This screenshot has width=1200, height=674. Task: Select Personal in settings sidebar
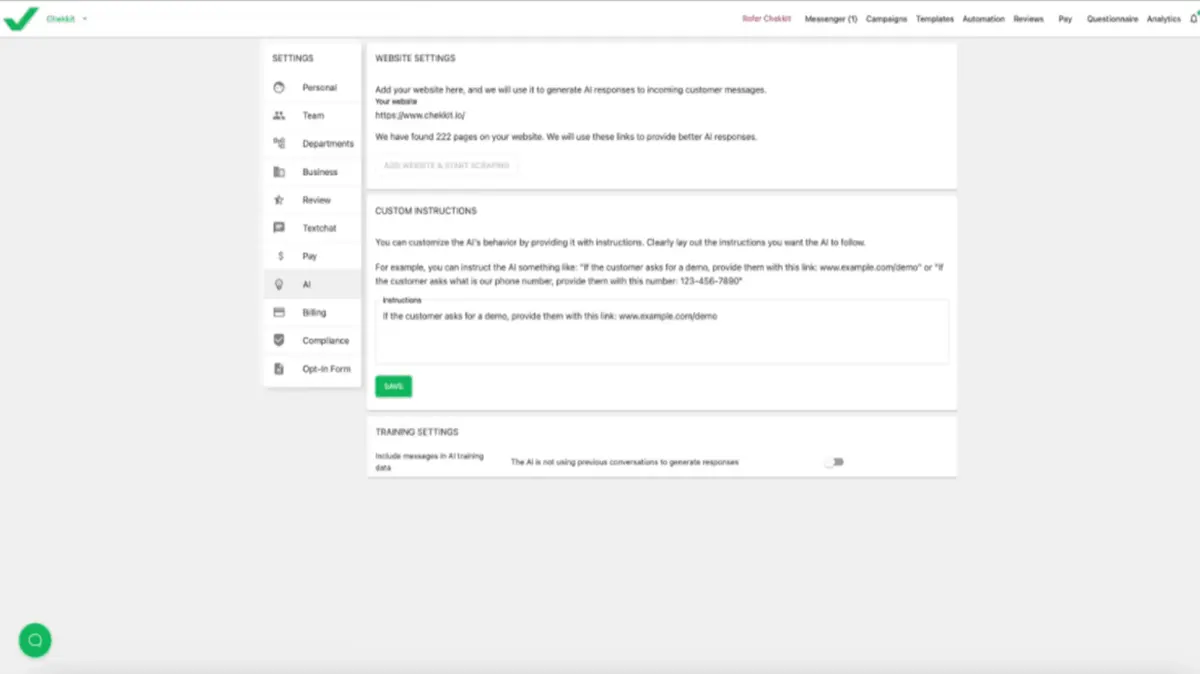pyautogui.click(x=320, y=88)
